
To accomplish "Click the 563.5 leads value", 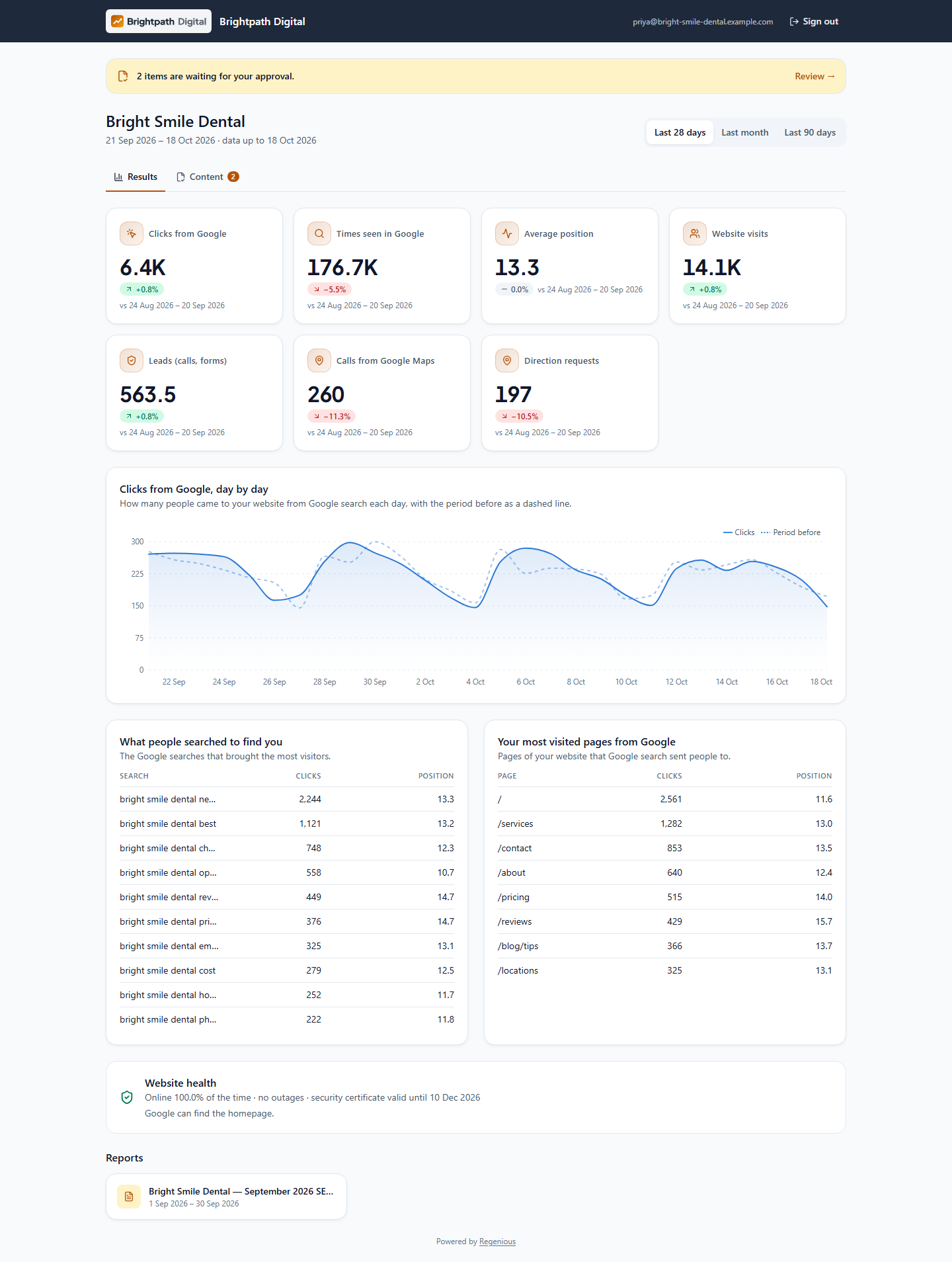I will pyautogui.click(x=148, y=394).
